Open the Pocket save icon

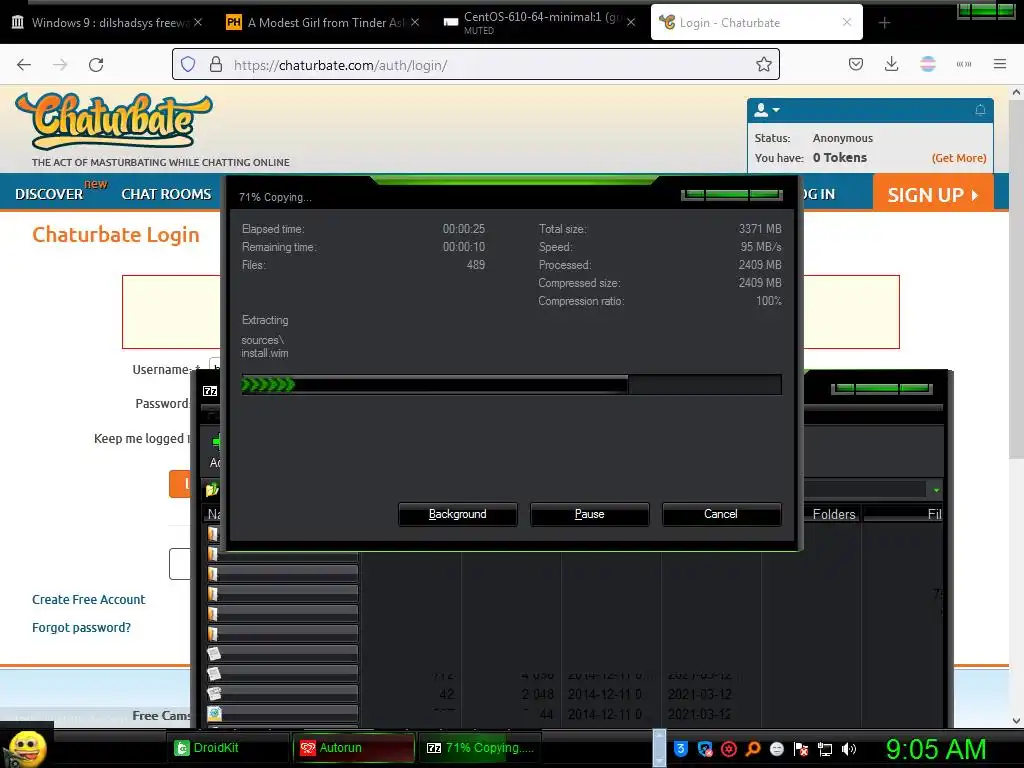(856, 64)
